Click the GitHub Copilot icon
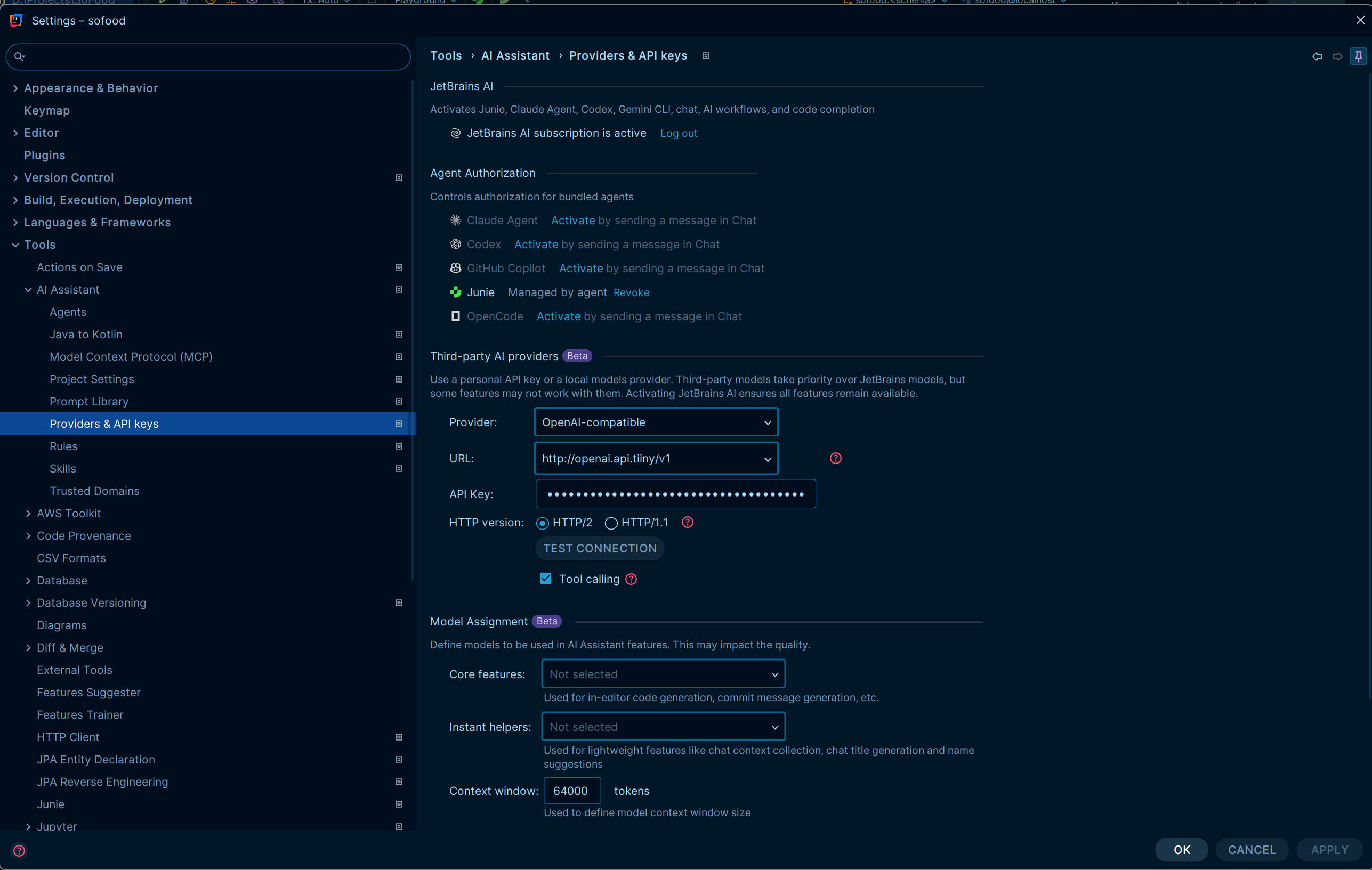 [x=455, y=268]
